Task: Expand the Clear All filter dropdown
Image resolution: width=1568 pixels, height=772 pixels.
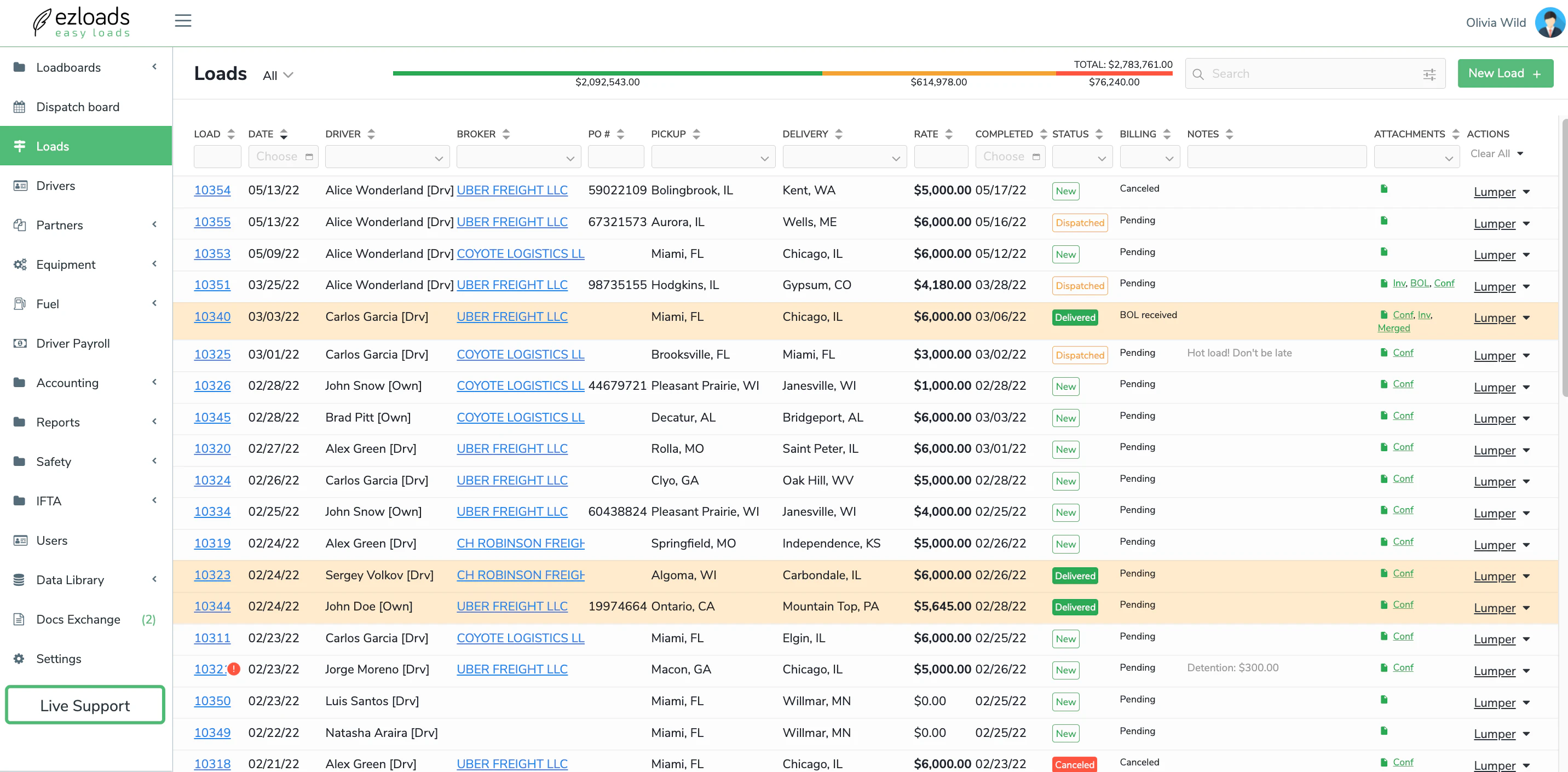Action: (1496, 153)
